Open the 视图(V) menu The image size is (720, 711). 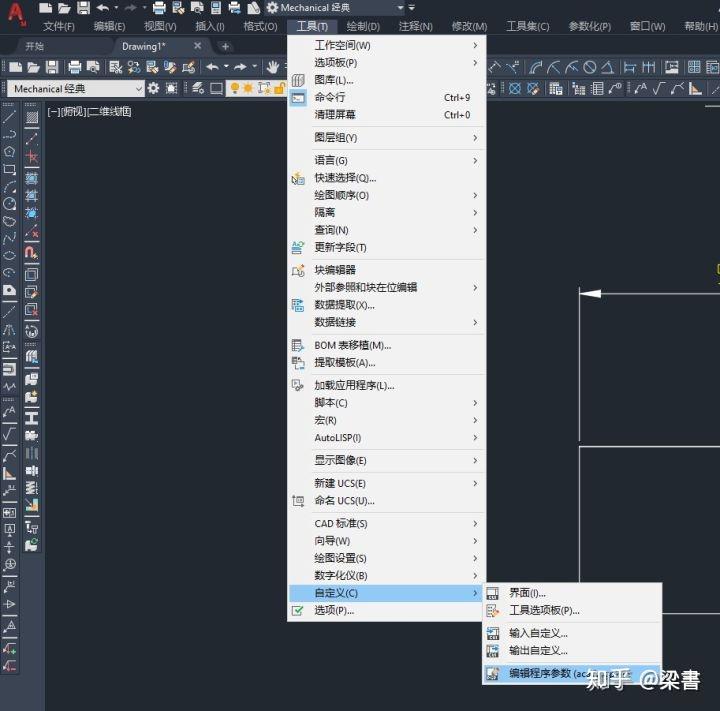click(x=160, y=26)
